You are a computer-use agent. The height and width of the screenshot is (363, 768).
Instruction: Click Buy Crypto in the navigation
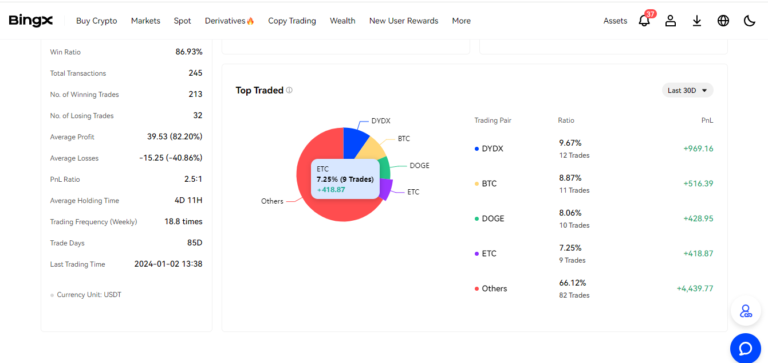pos(96,21)
